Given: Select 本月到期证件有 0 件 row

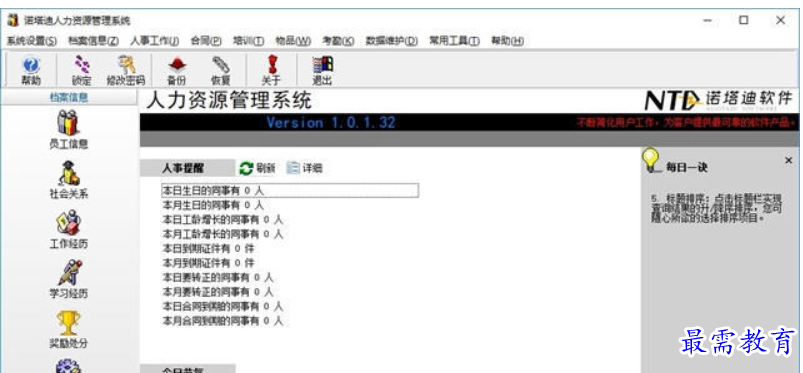Looking at the screenshot, I should 208,263.
